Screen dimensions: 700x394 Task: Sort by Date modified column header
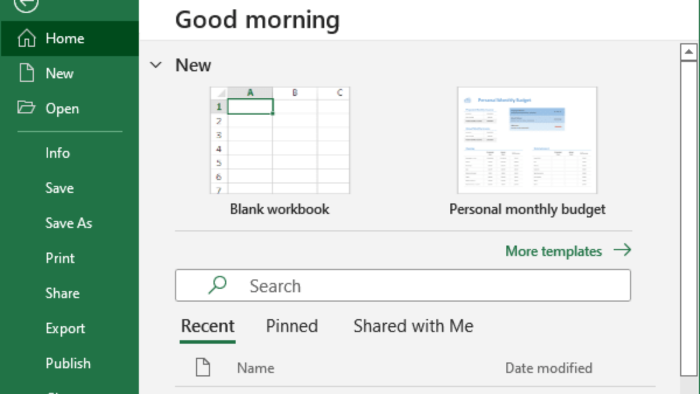(549, 368)
